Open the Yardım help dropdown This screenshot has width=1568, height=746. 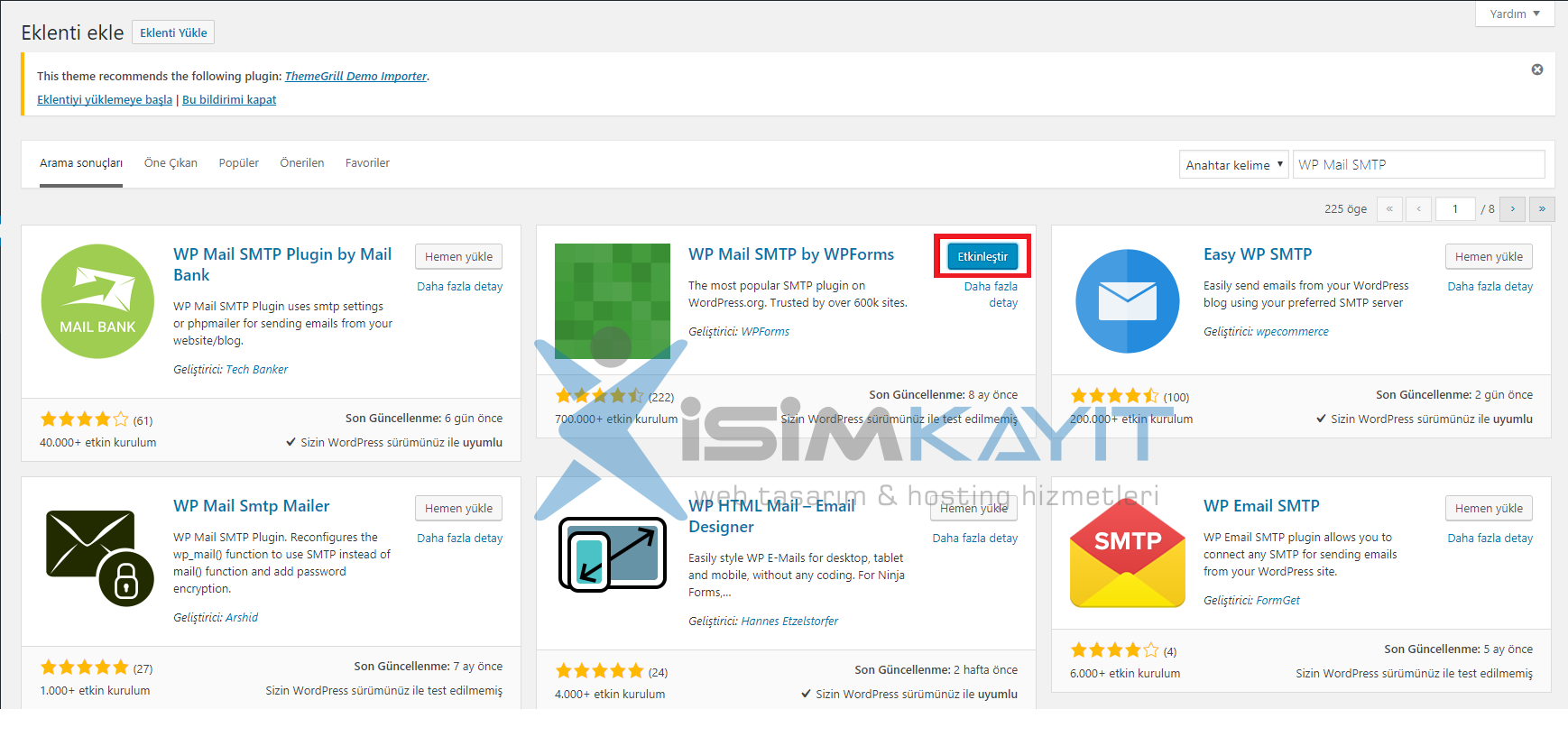point(1515,14)
